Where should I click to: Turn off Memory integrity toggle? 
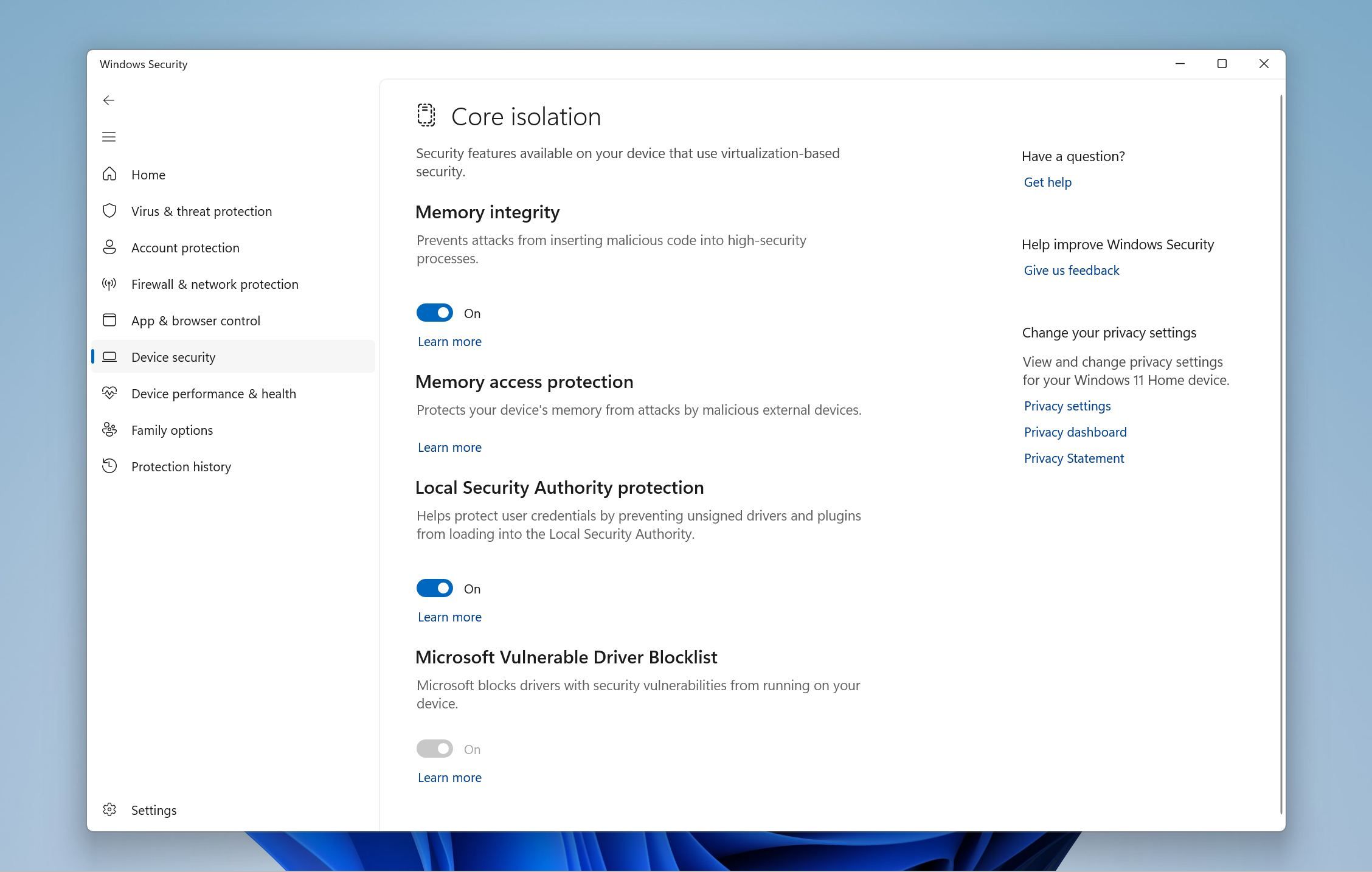tap(435, 313)
